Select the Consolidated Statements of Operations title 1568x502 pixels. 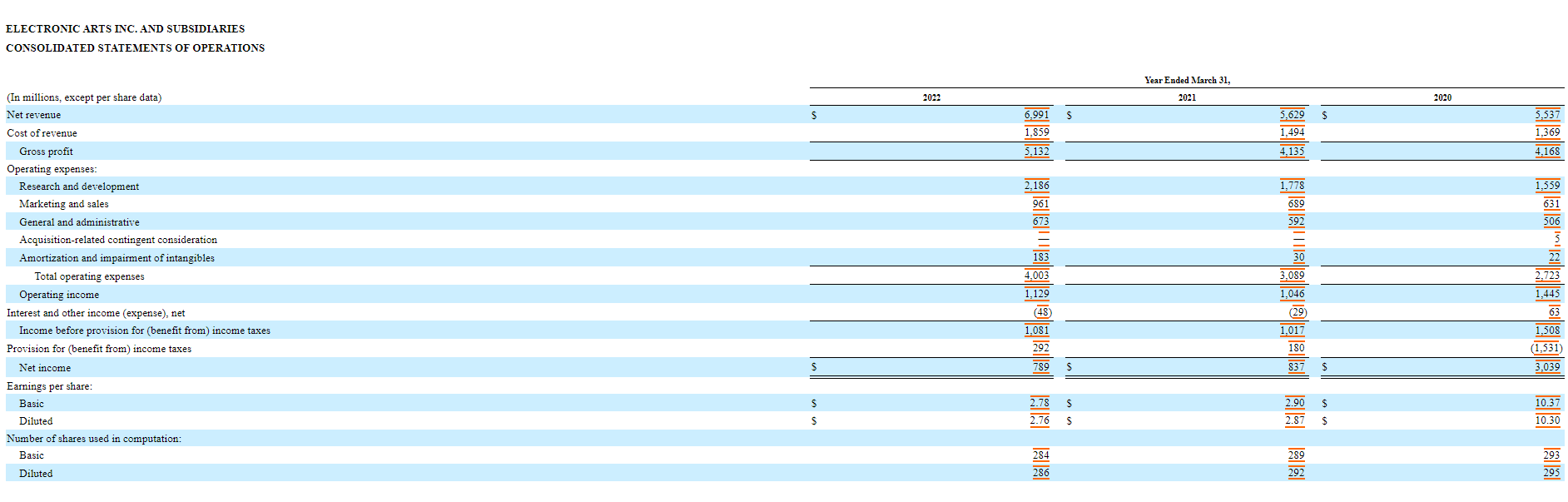(x=135, y=48)
